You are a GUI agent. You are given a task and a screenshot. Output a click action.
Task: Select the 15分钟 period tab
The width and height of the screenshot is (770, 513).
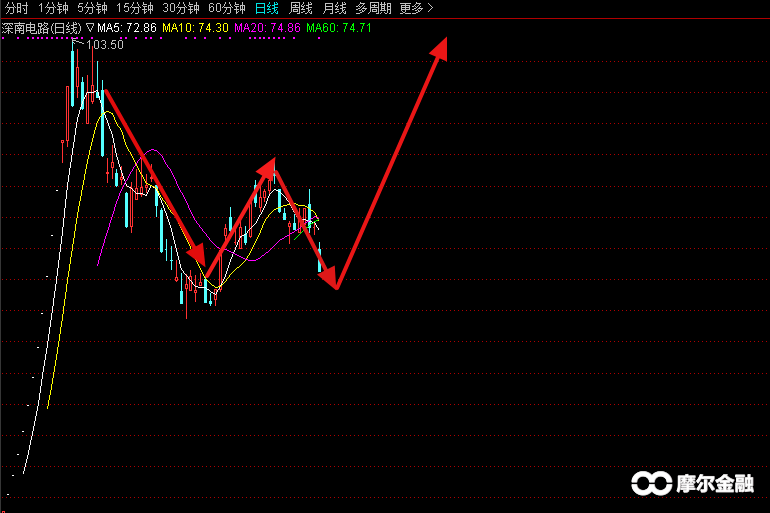click(135, 8)
